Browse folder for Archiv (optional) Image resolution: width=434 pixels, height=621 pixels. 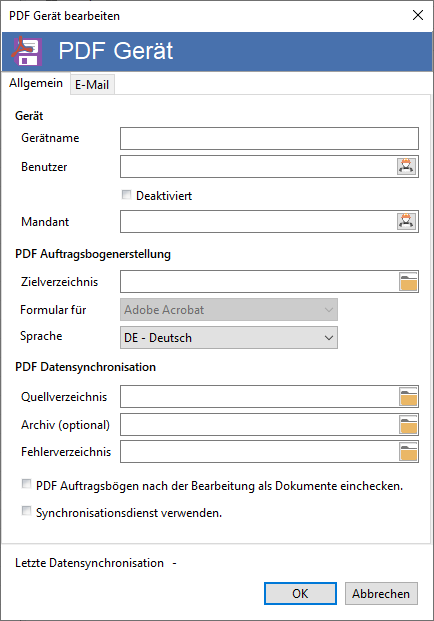(x=408, y=425)
